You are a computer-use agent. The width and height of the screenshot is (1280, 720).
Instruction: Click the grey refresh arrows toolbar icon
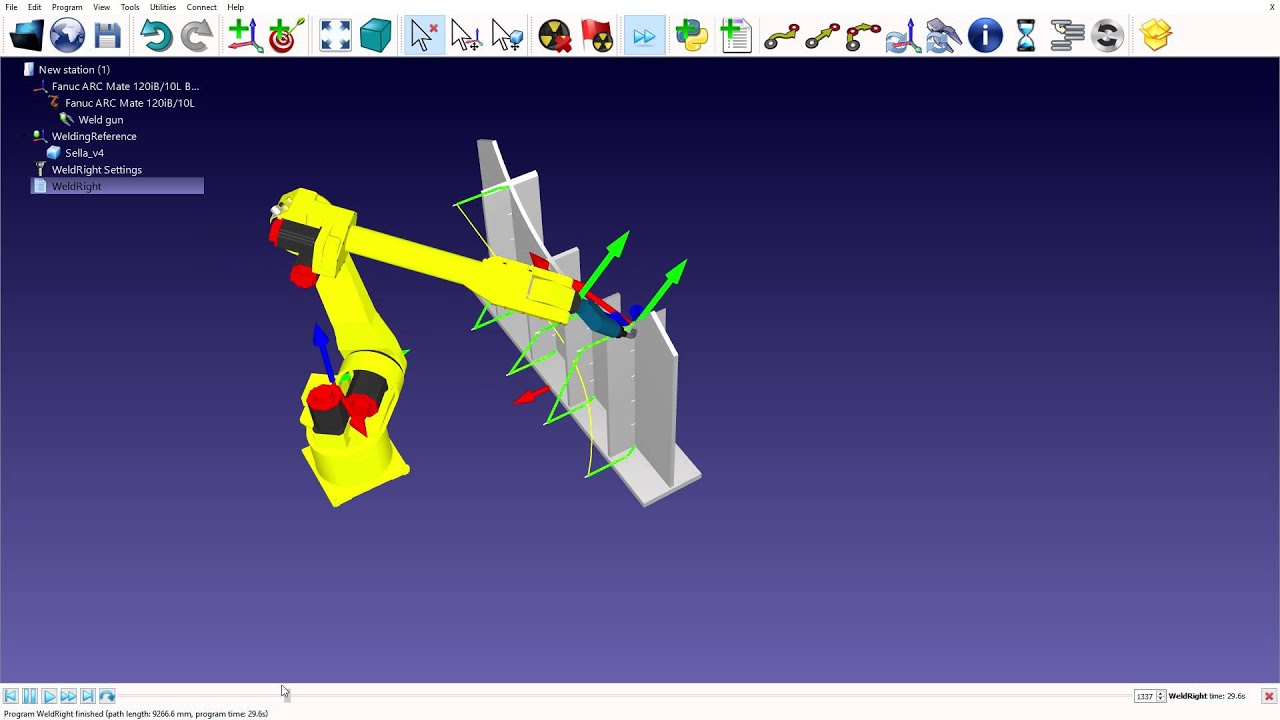1107,36
